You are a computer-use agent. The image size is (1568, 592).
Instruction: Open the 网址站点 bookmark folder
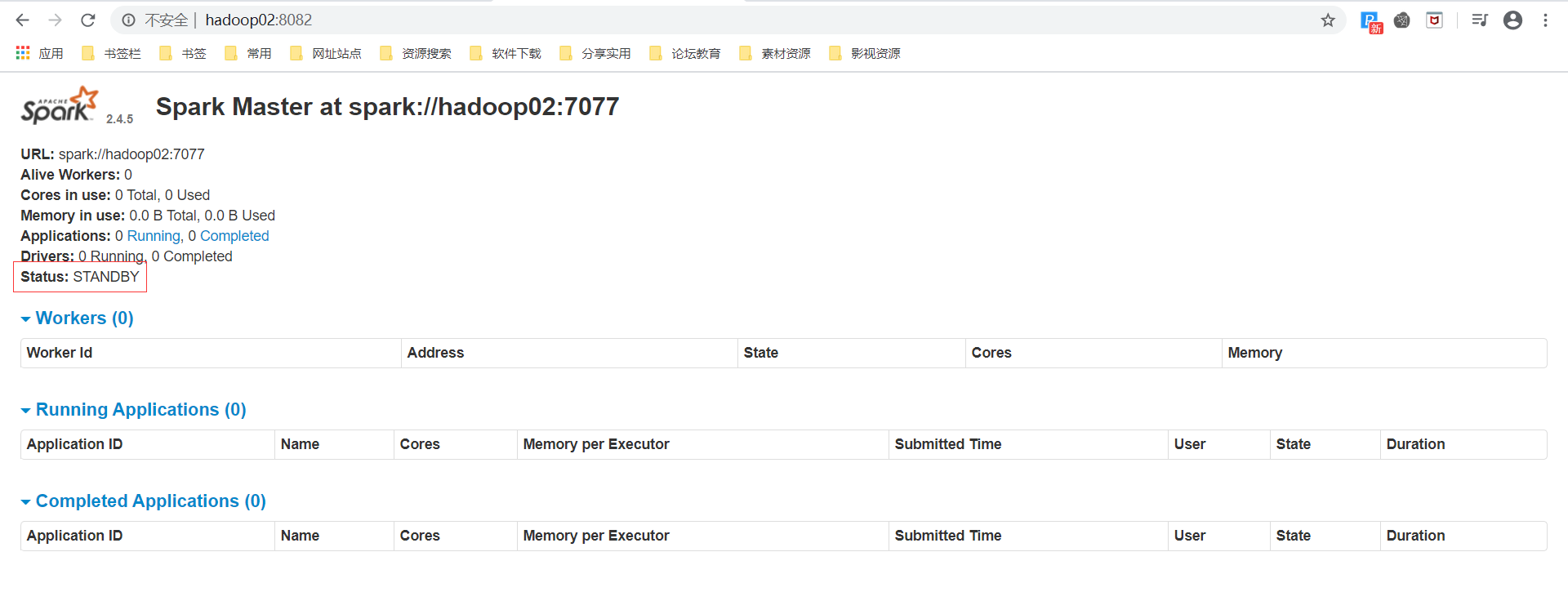click(x=326, y=53)
